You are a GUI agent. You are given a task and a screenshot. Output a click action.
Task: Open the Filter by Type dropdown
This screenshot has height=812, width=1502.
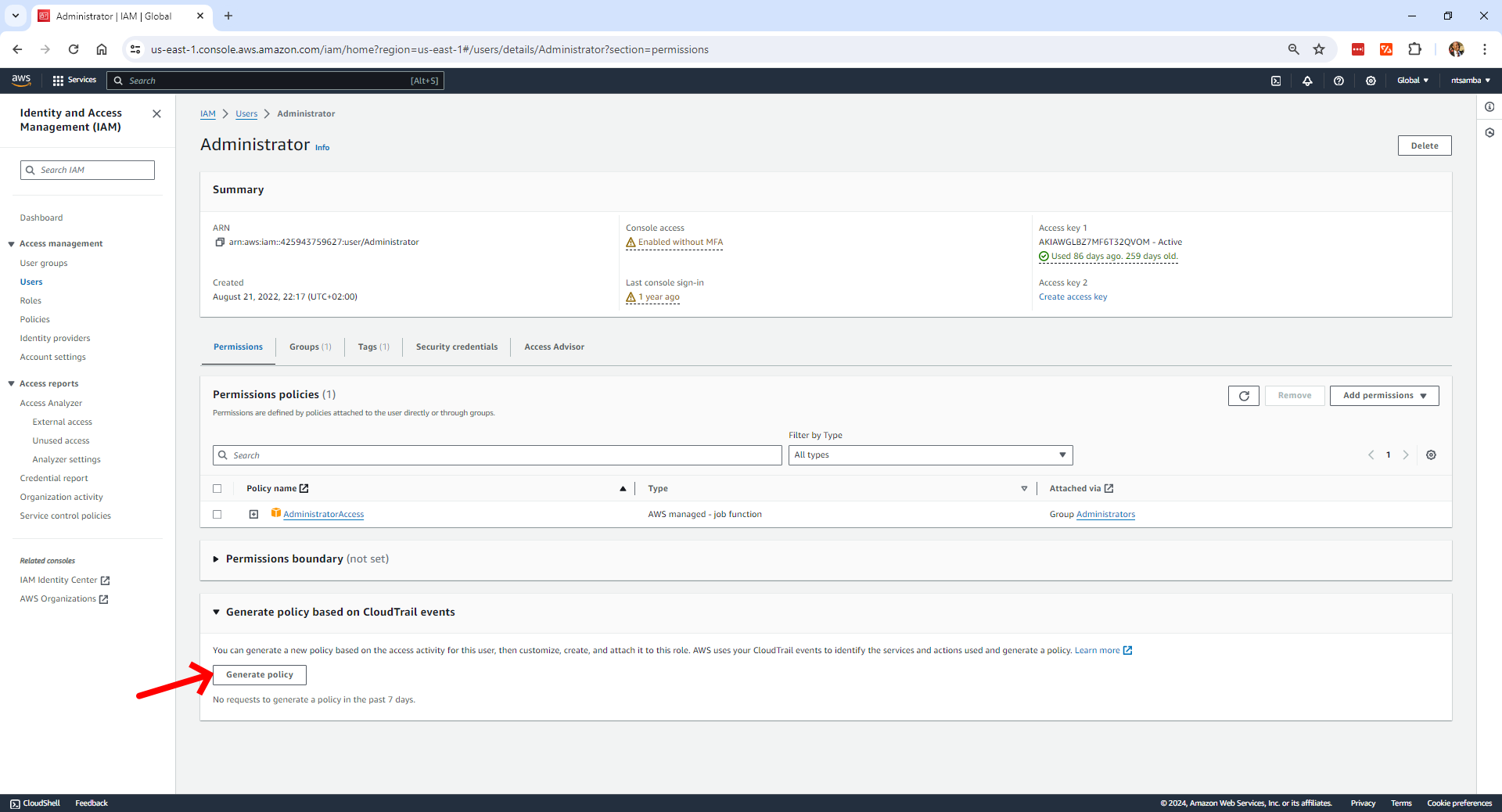click(x=930, y=455)
